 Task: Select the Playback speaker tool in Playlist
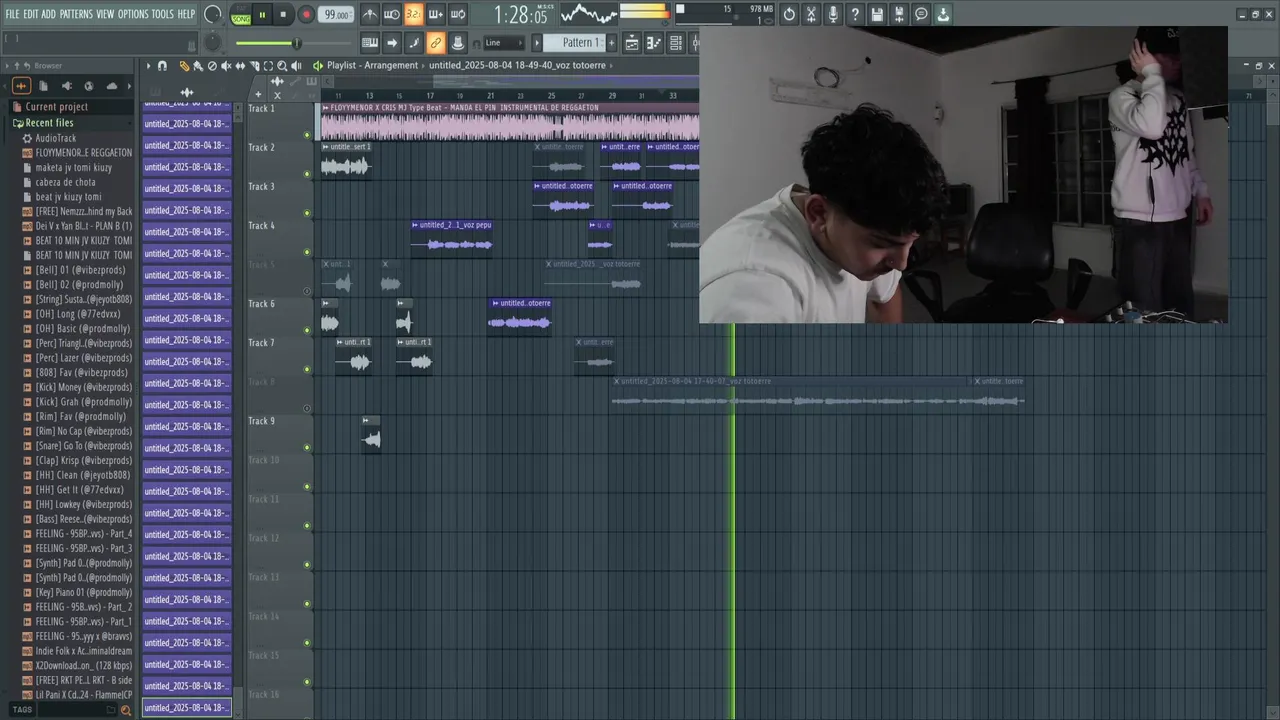point(296,66)
